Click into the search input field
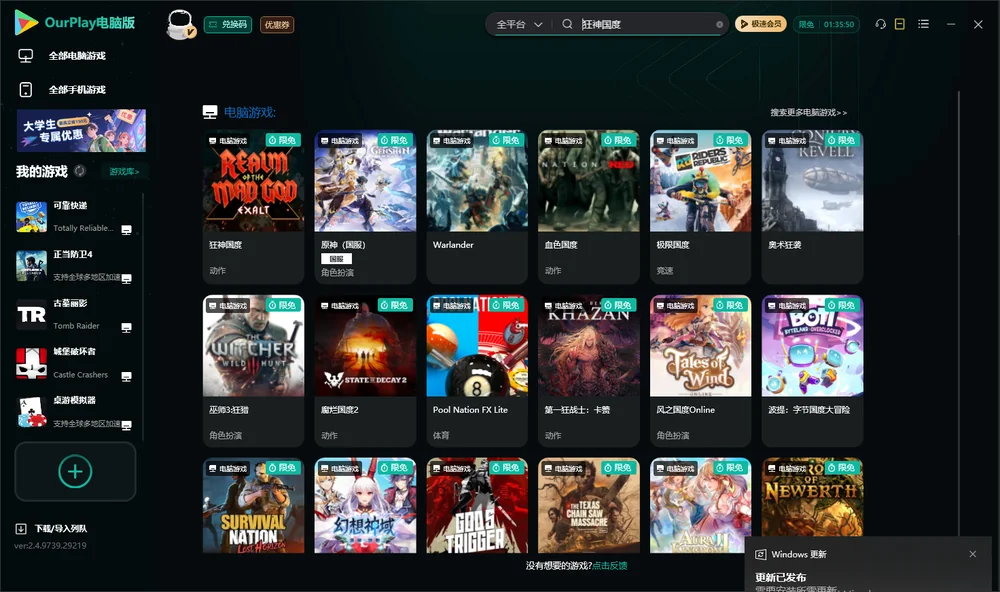This screenshot has height=592, width=1000. coord(646,24)
